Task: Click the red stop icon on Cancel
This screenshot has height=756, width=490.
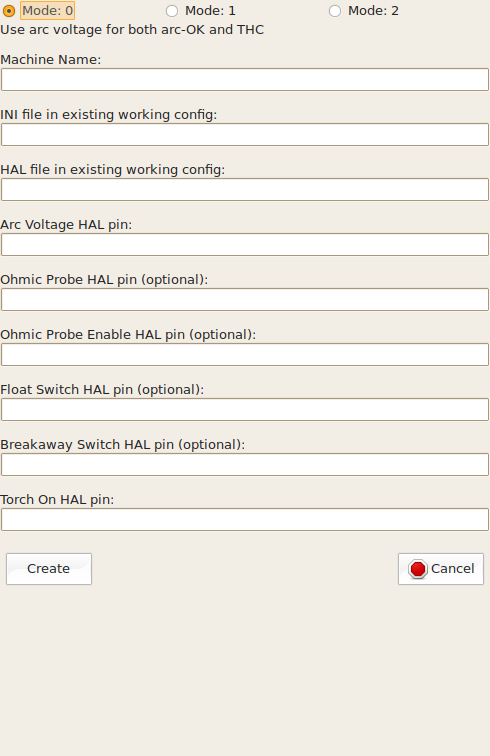Action: coord(418,569)
